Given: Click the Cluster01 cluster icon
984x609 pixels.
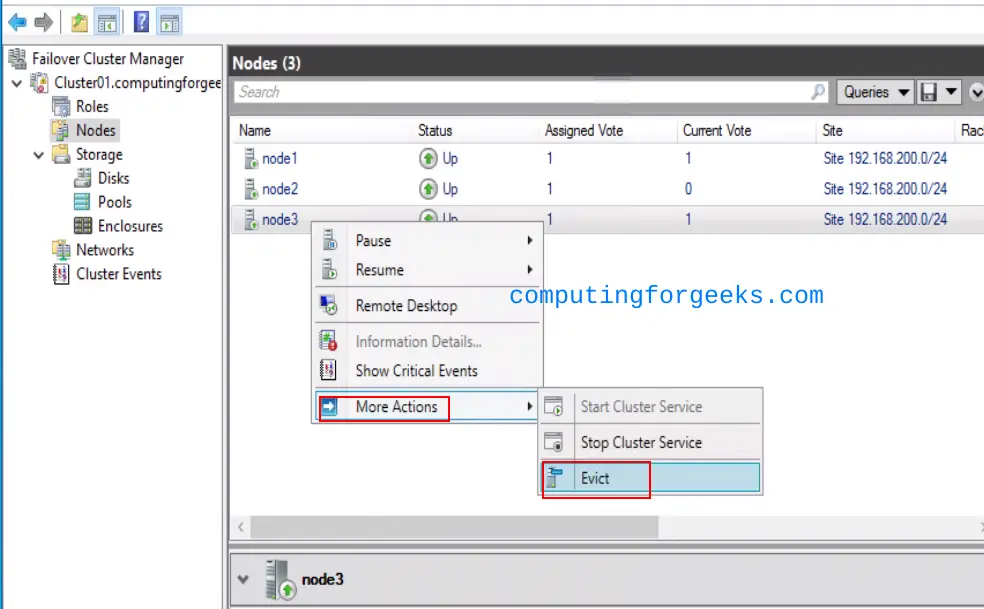Looking at the screenshot, I should click(x=40, y=83).
